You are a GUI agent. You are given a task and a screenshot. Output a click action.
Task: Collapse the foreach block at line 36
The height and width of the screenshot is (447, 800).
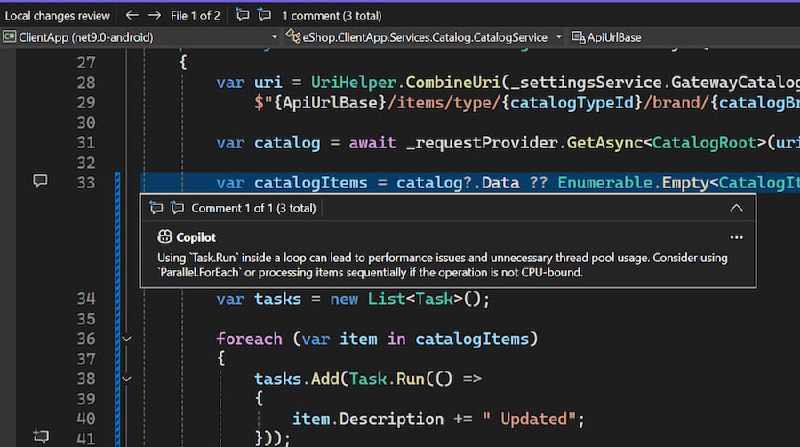127,339
